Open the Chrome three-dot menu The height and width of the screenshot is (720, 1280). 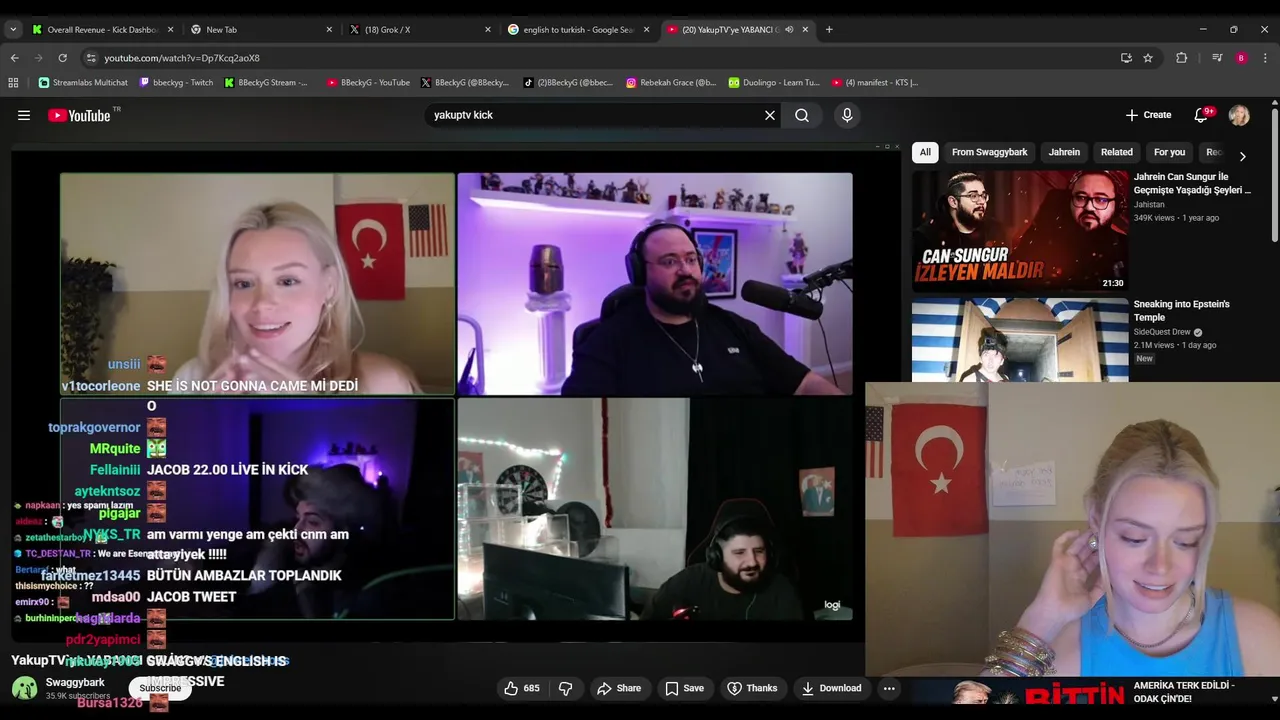pyautogui.click(x=1265, y=58)
